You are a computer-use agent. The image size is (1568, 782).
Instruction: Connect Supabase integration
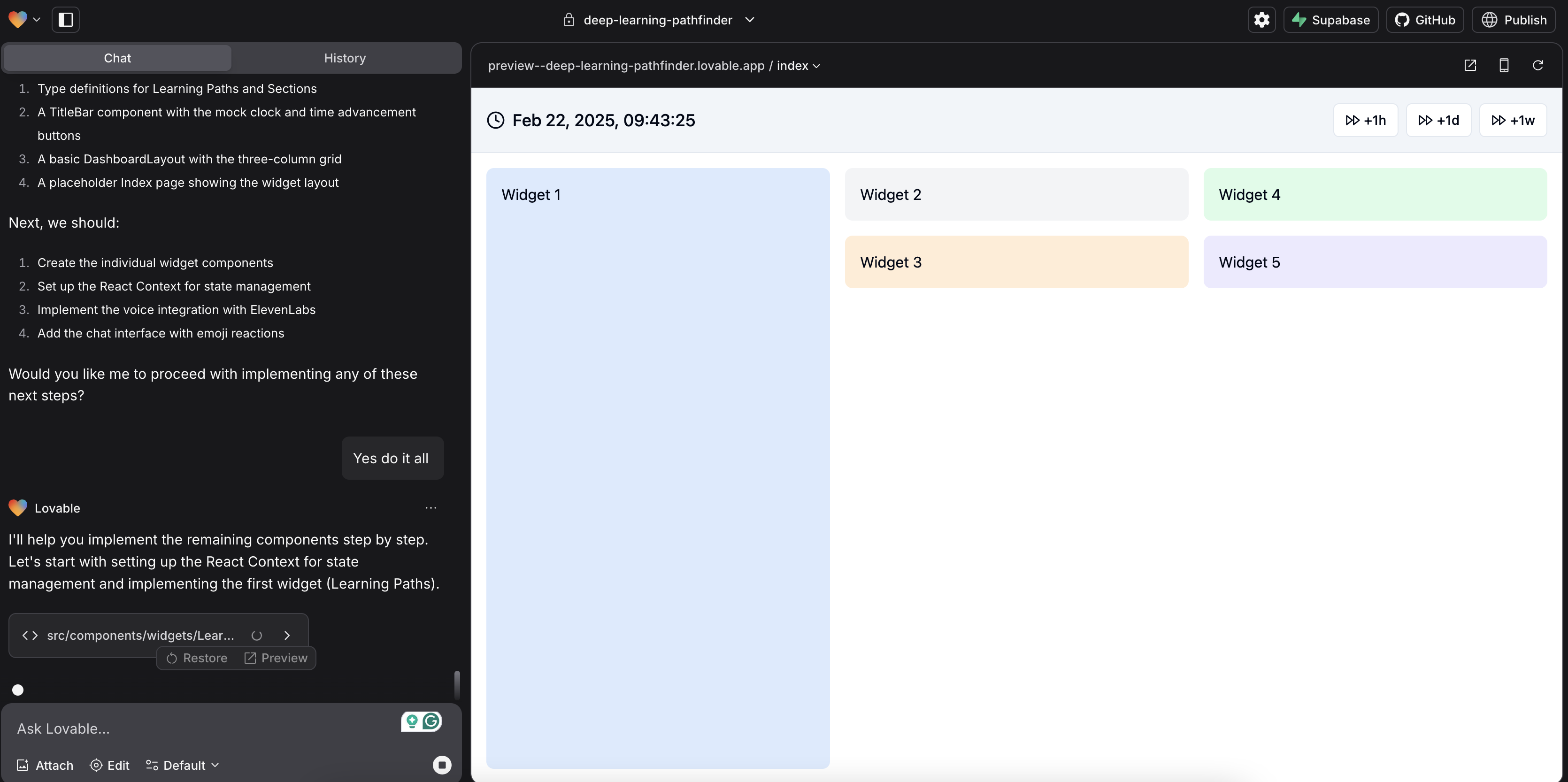point(1330,20)
